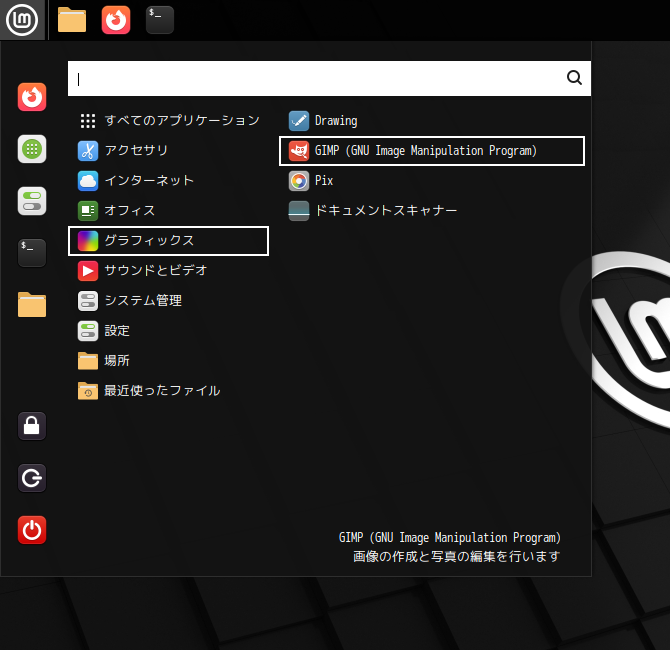Launch Firefox from the top panel
670x650 pixels.
click(116, 20)
